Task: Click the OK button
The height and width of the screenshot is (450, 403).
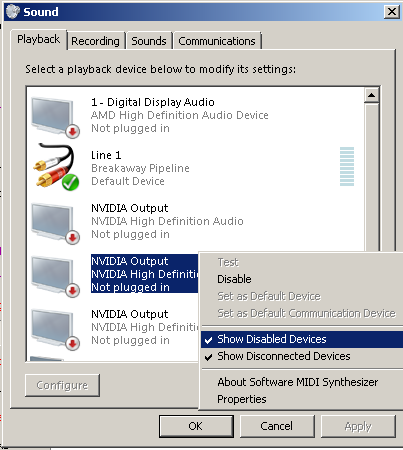Action: pos(196,426)
